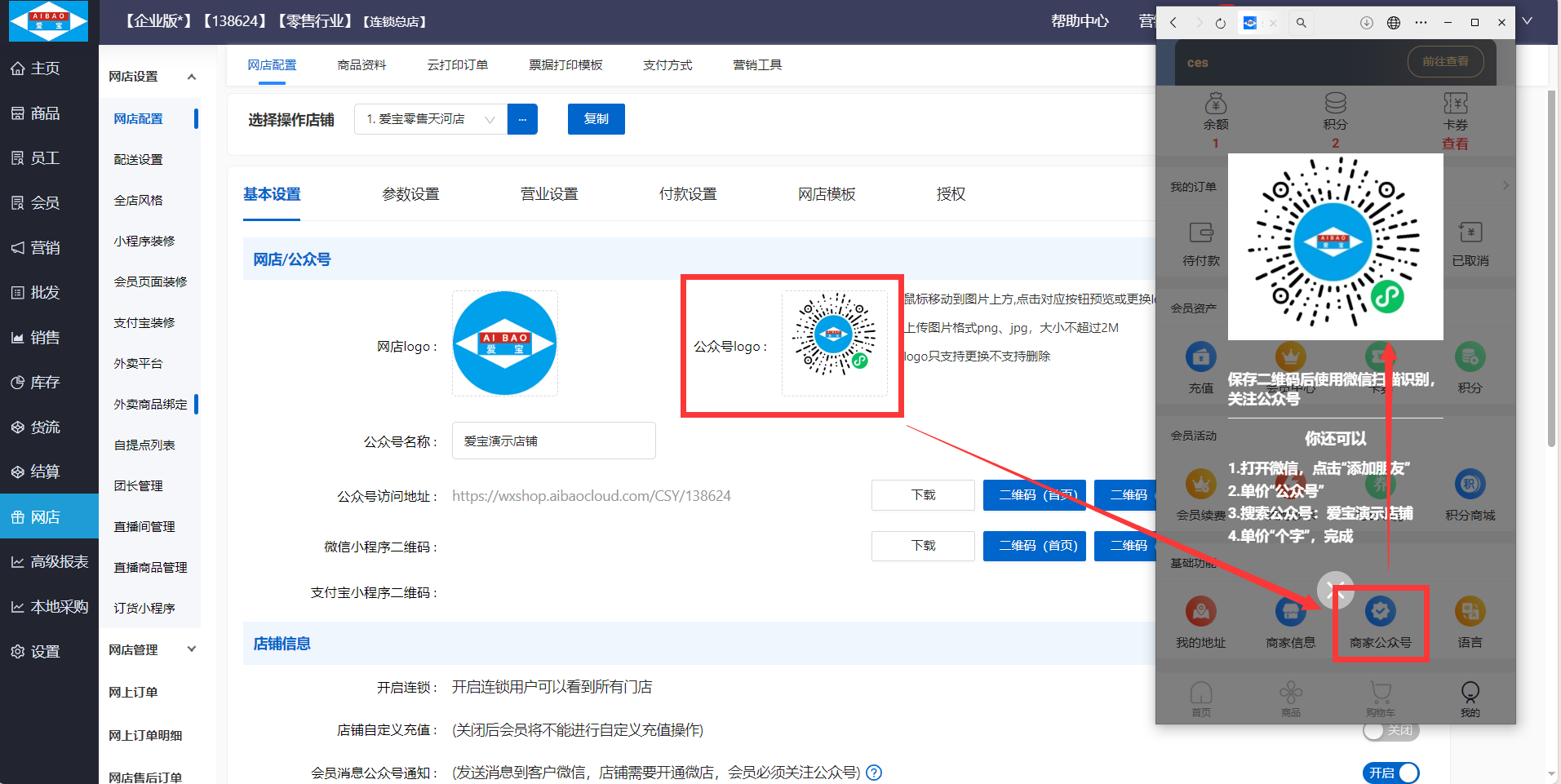Viewport: 1561px width, 784px height.
Task: Click the 语言 translate icon
Action: [1470, 612]
